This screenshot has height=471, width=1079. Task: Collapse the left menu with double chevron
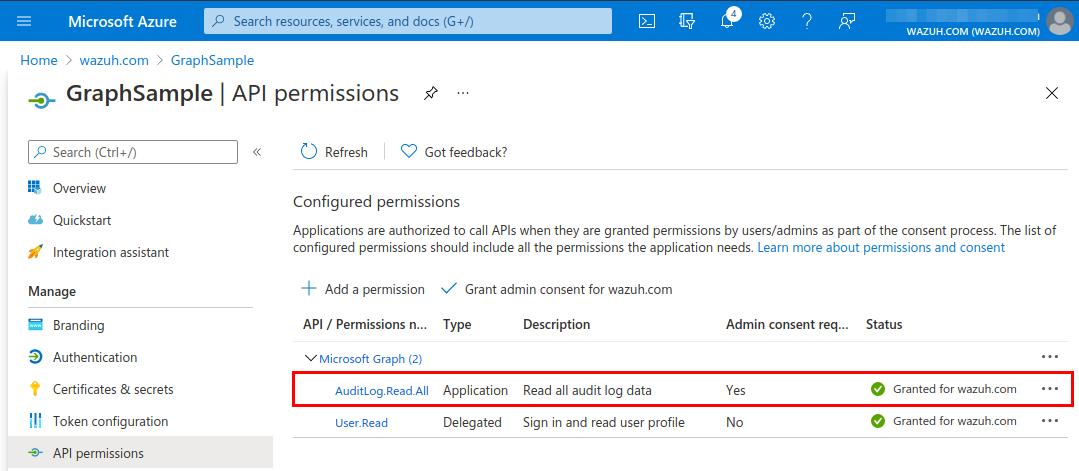click(x=257, y=152)
